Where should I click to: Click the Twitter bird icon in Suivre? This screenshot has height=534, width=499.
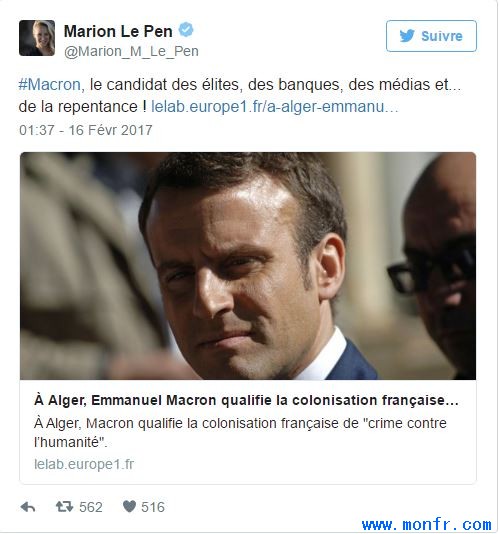(407, 36)
